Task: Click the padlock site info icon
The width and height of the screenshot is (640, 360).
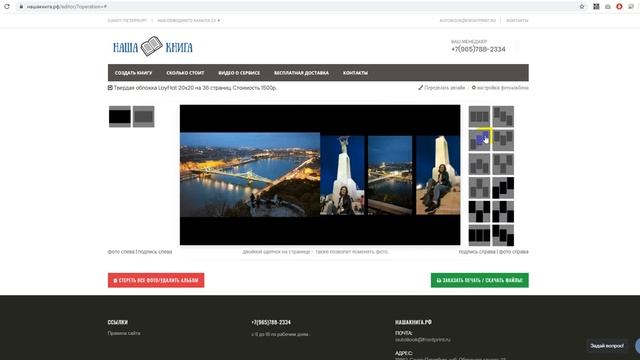Action: pyautogui.click(x=21, y=7)
